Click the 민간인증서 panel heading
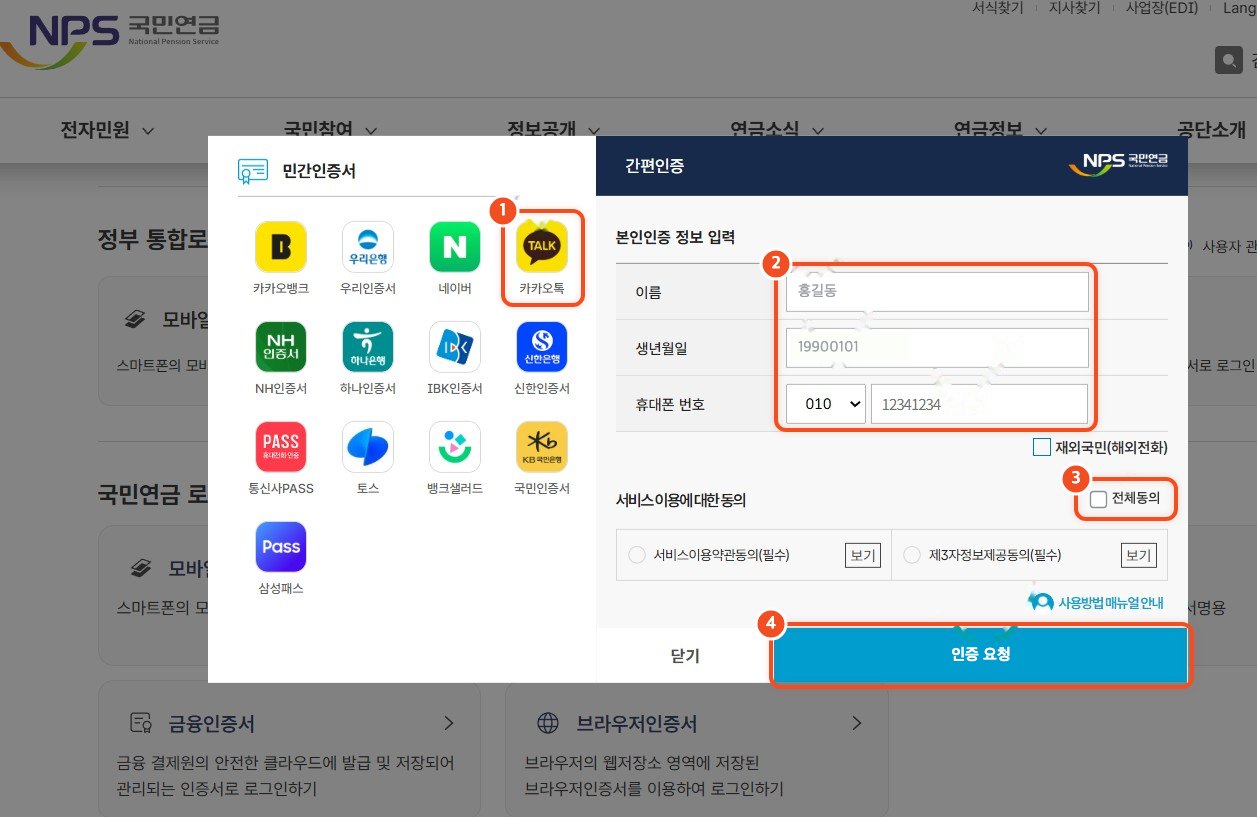The image size is (1257, 817). (319, 171)
